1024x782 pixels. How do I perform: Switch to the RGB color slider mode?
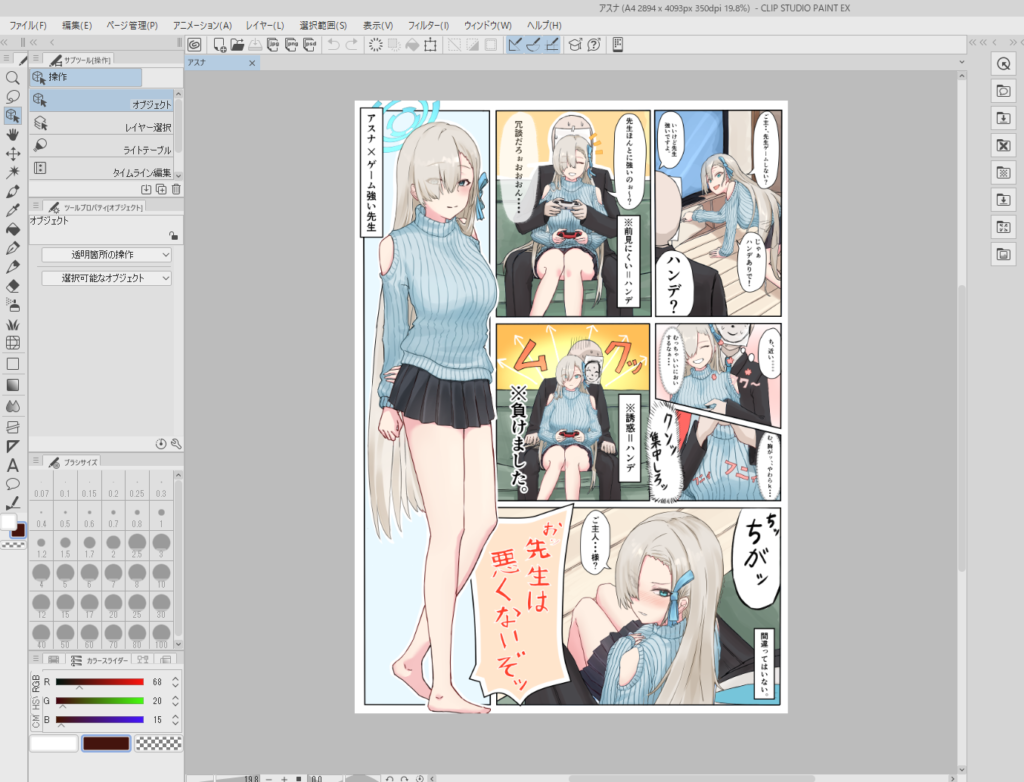click(35, 684)
